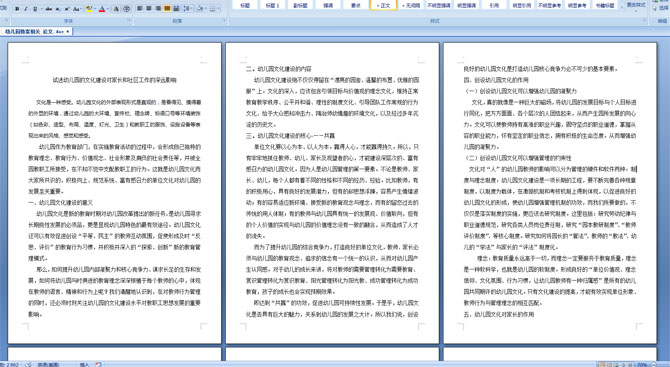Click the borders icon
This screenshot has height=367, width=670.
tap(213, 9)
